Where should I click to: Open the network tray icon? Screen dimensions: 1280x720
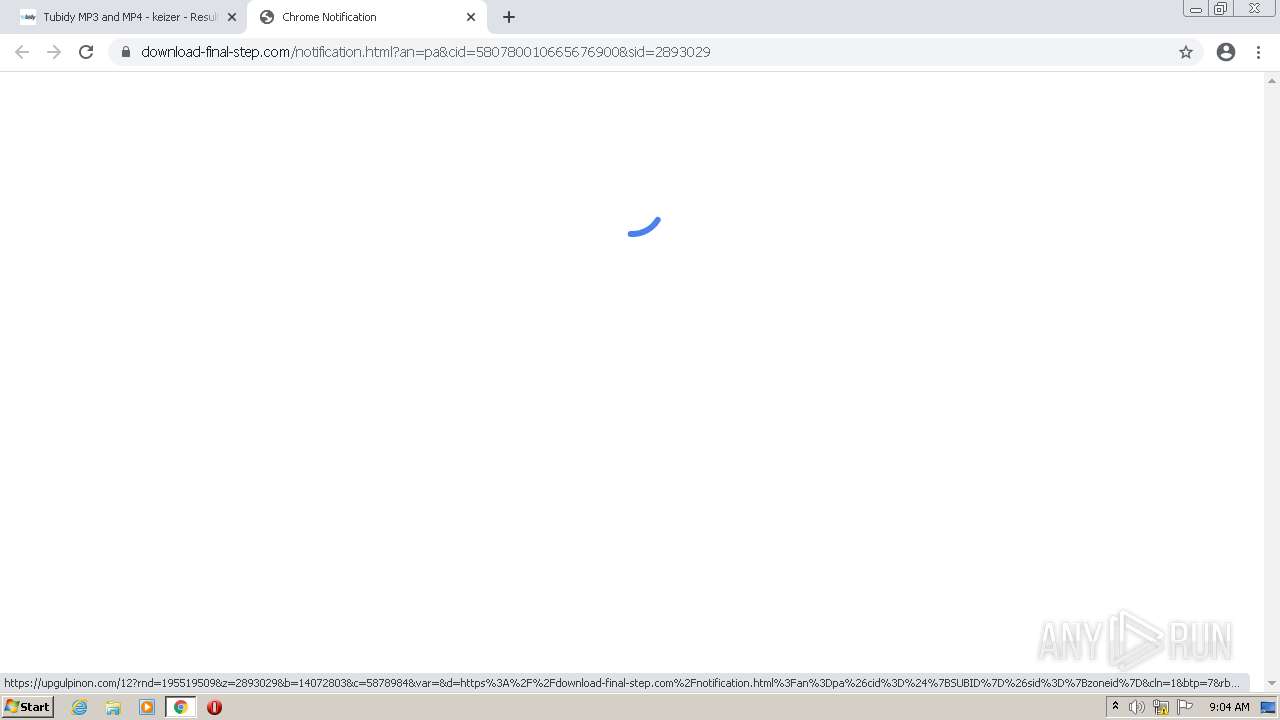coord(1161,707)
